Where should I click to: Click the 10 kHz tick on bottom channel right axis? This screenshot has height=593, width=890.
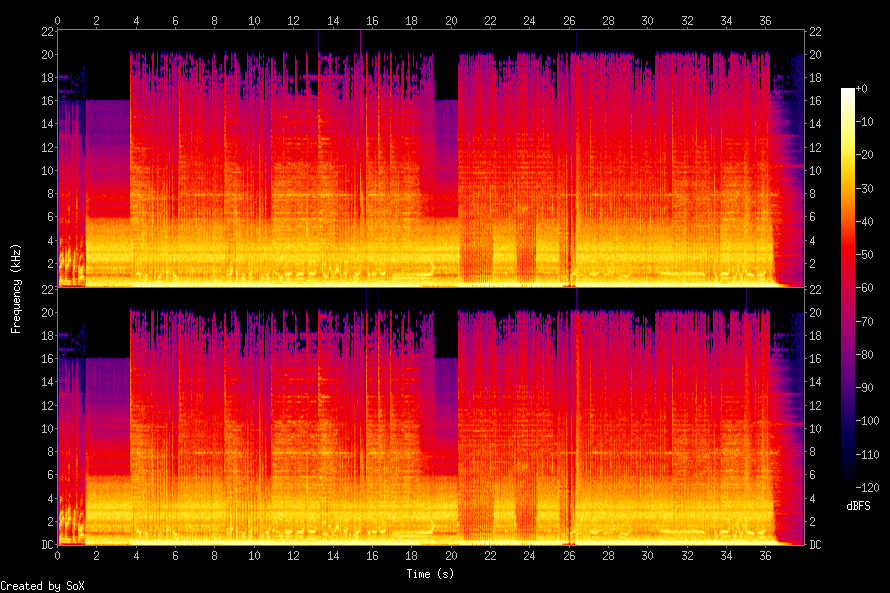point(815,428)
